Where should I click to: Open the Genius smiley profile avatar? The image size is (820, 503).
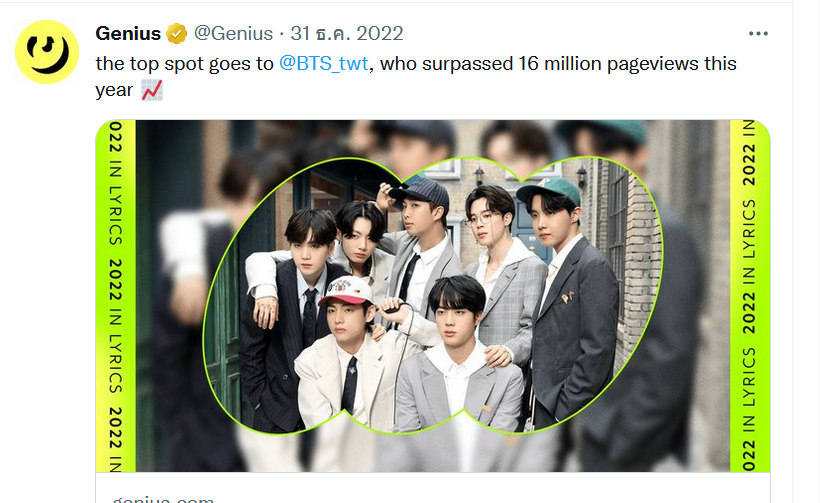47,52
